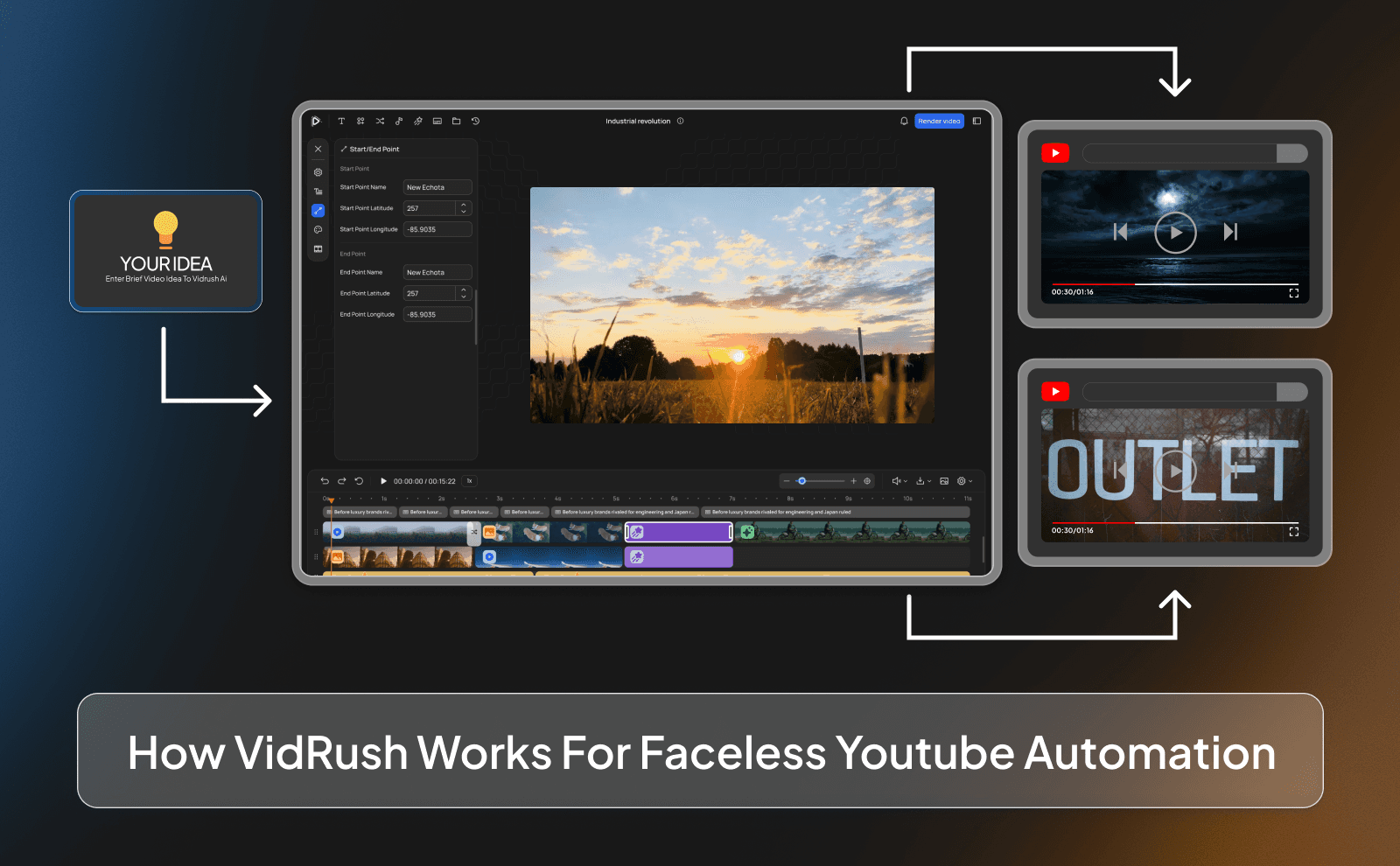
Task: Click the VidRush logo in editor toolbar
Action: [316, 121]
